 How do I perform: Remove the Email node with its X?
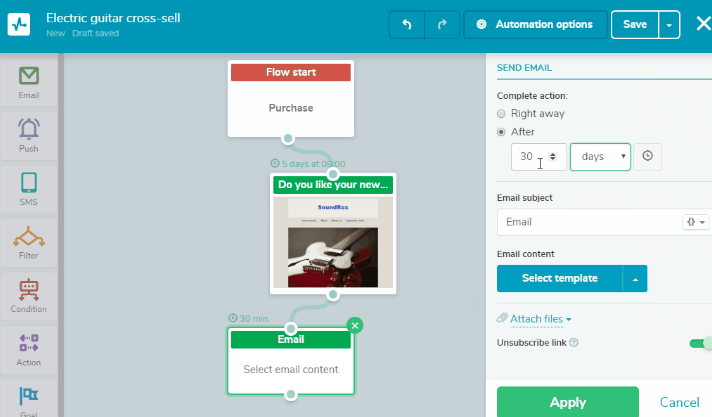[x=355, y=325]
